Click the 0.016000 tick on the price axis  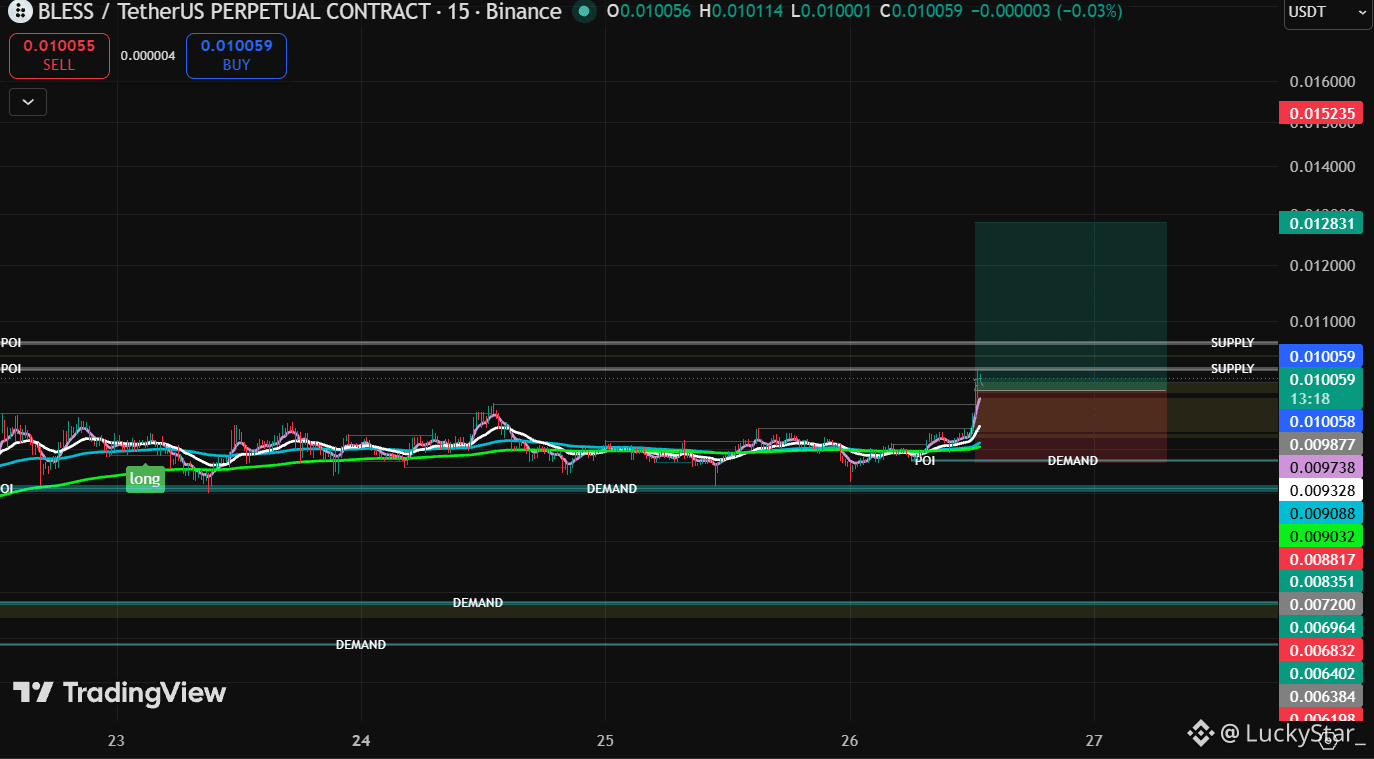[1321, 82]
